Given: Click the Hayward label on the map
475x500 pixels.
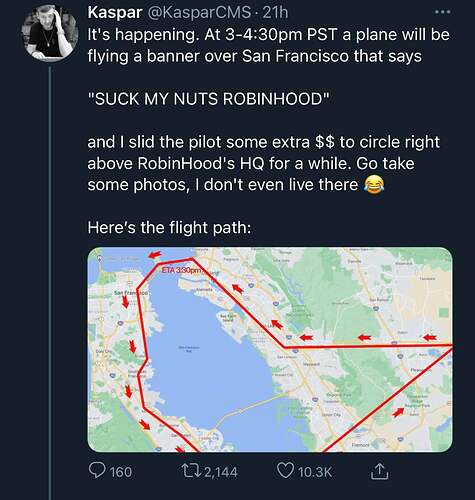Looking at the screenshot, I should [x=312, y=364].
